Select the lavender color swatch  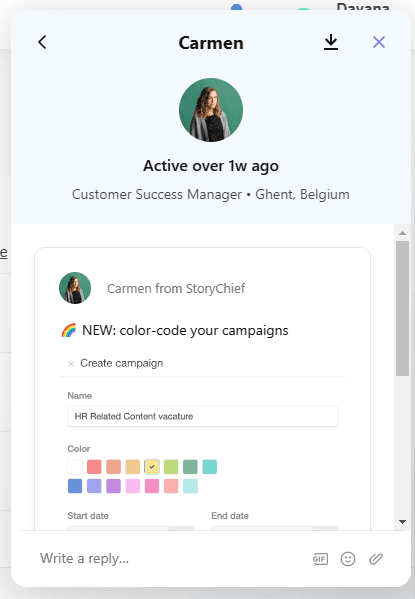pyautogui.click(x=94, y=486)
